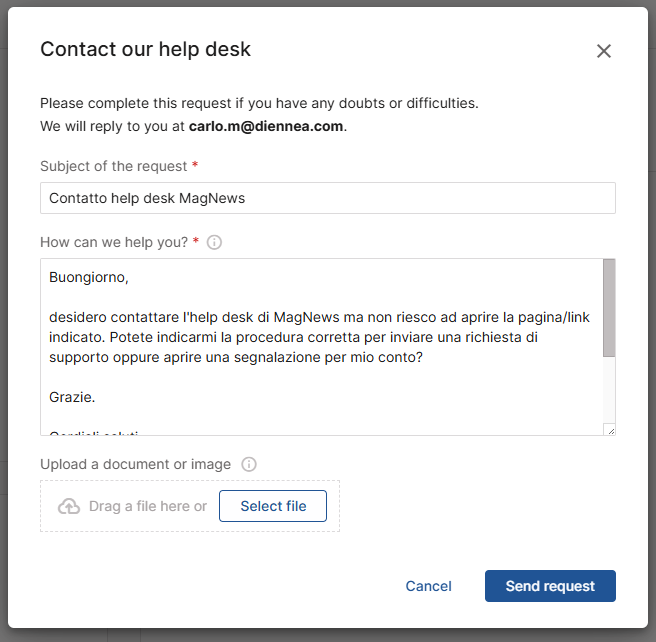Click the Drag a file here drop zone text

tap(147, 506)
